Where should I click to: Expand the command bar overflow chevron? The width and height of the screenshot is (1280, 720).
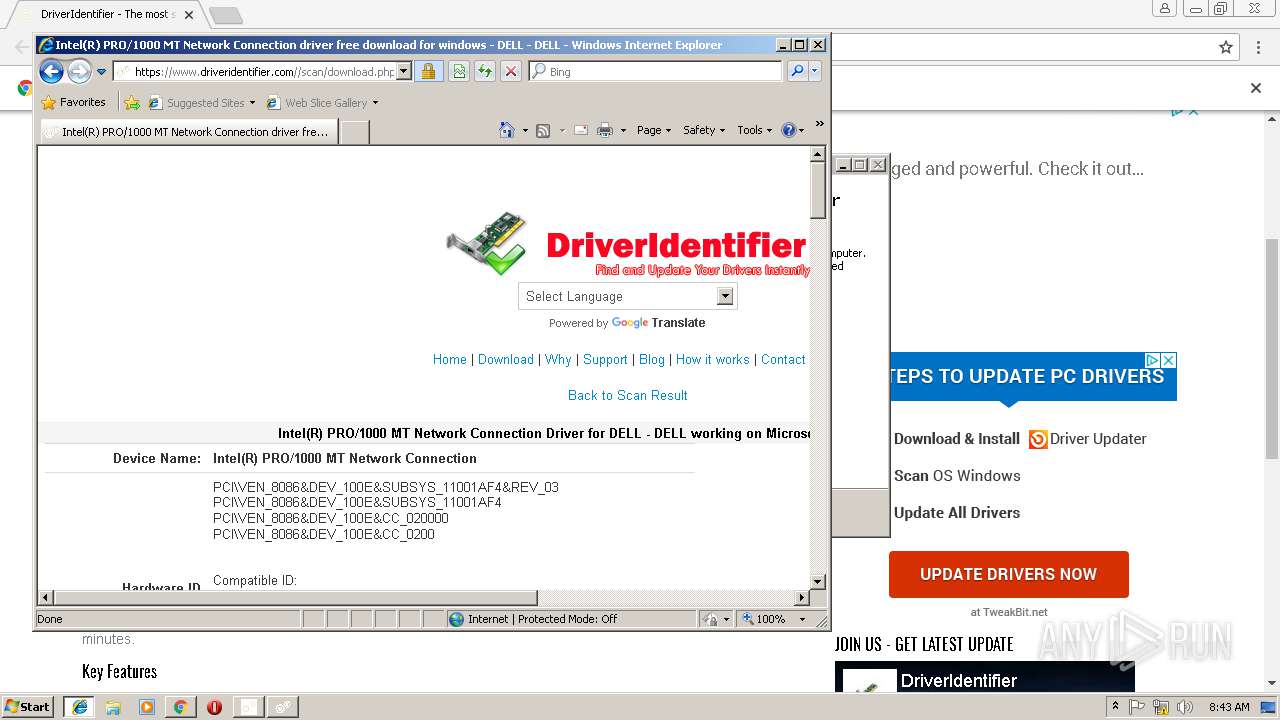pyautogui.click(x=819, y=124)
